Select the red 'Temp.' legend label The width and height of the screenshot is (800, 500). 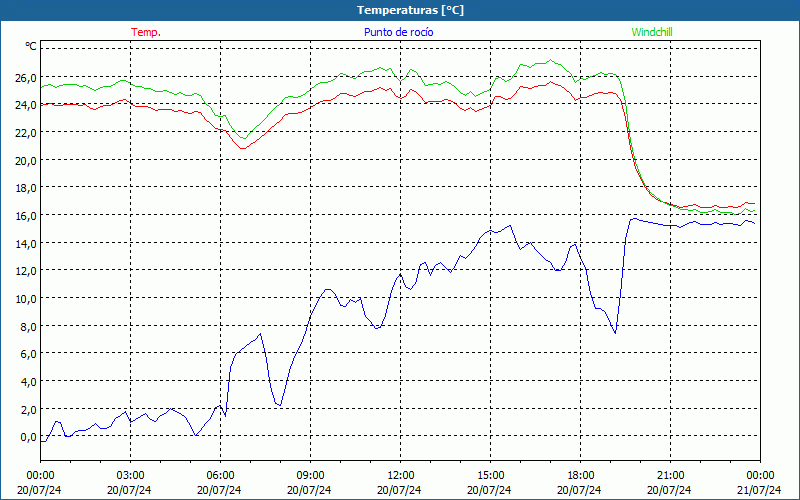point(146,32)
